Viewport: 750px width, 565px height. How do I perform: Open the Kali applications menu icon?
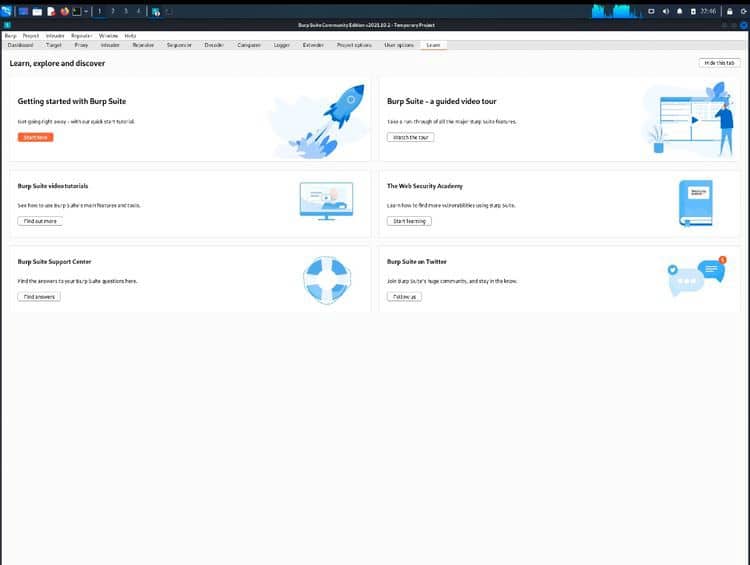coord(6,11)
